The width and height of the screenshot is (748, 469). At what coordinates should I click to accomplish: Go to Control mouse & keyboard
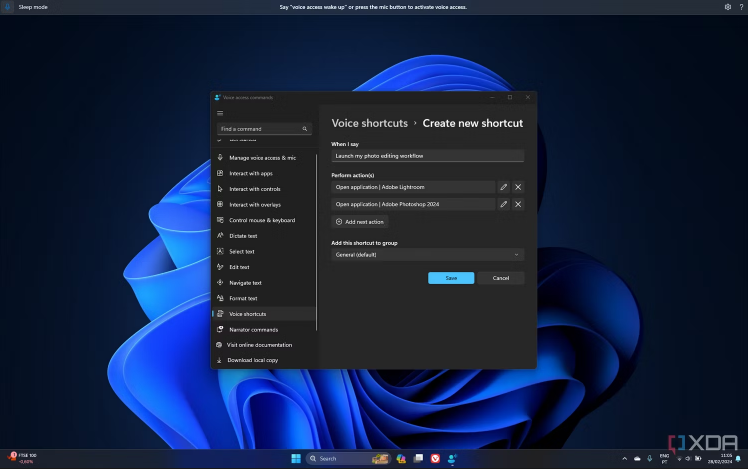point(263,220)
